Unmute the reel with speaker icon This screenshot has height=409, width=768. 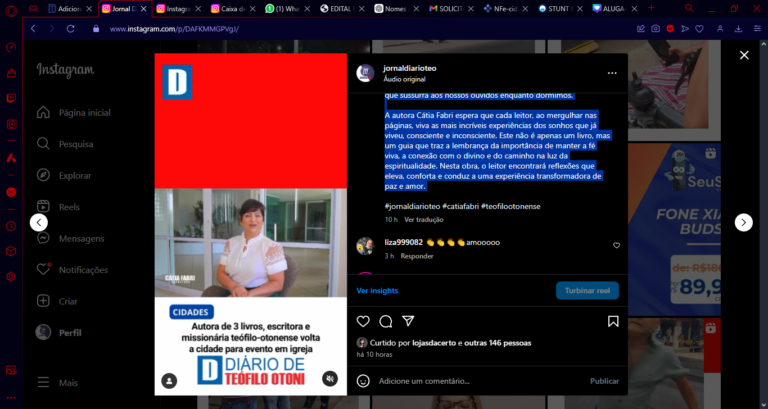330,379
